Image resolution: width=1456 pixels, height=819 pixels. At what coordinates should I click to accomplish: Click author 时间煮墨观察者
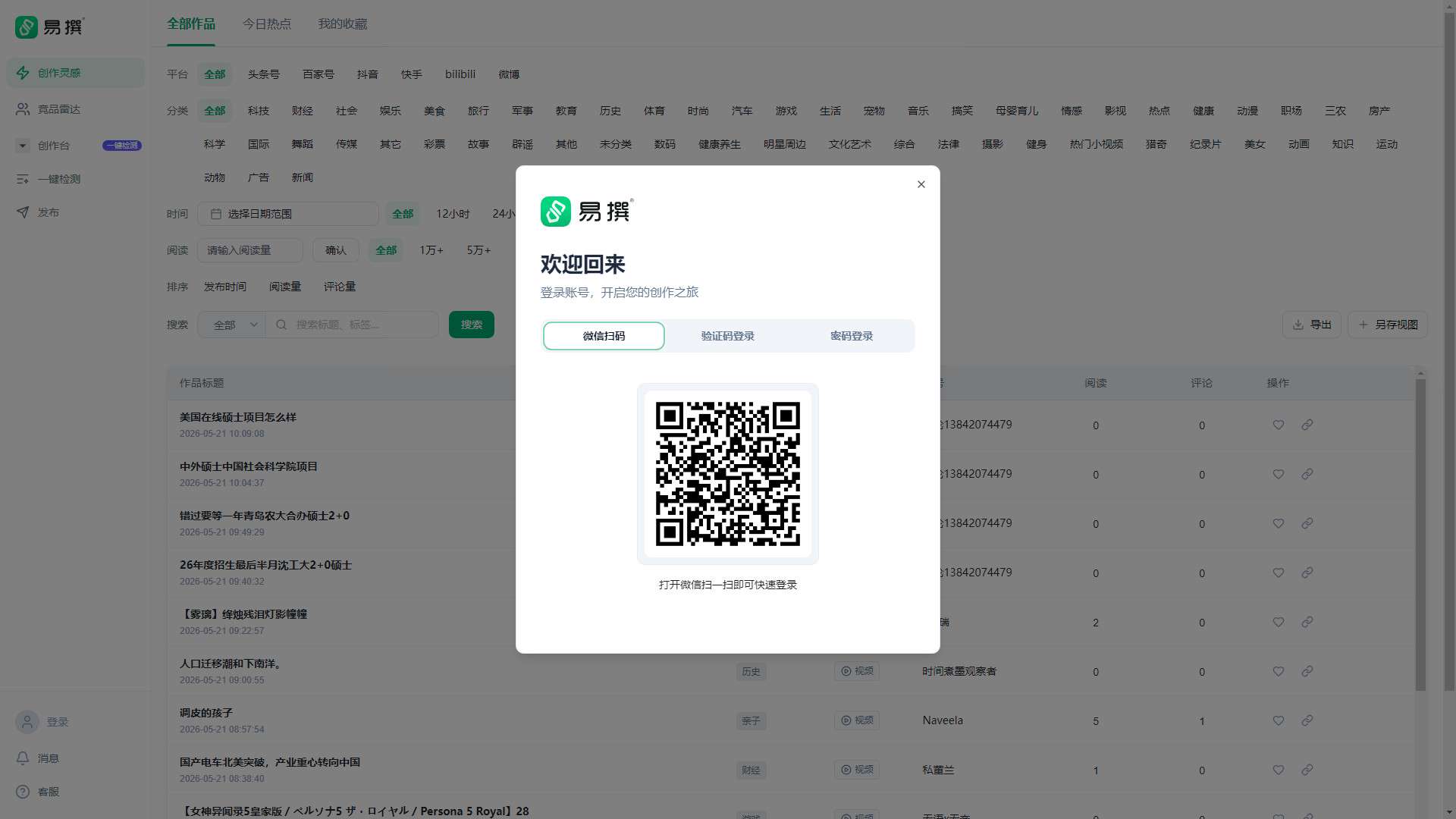(x=959, y=671)
